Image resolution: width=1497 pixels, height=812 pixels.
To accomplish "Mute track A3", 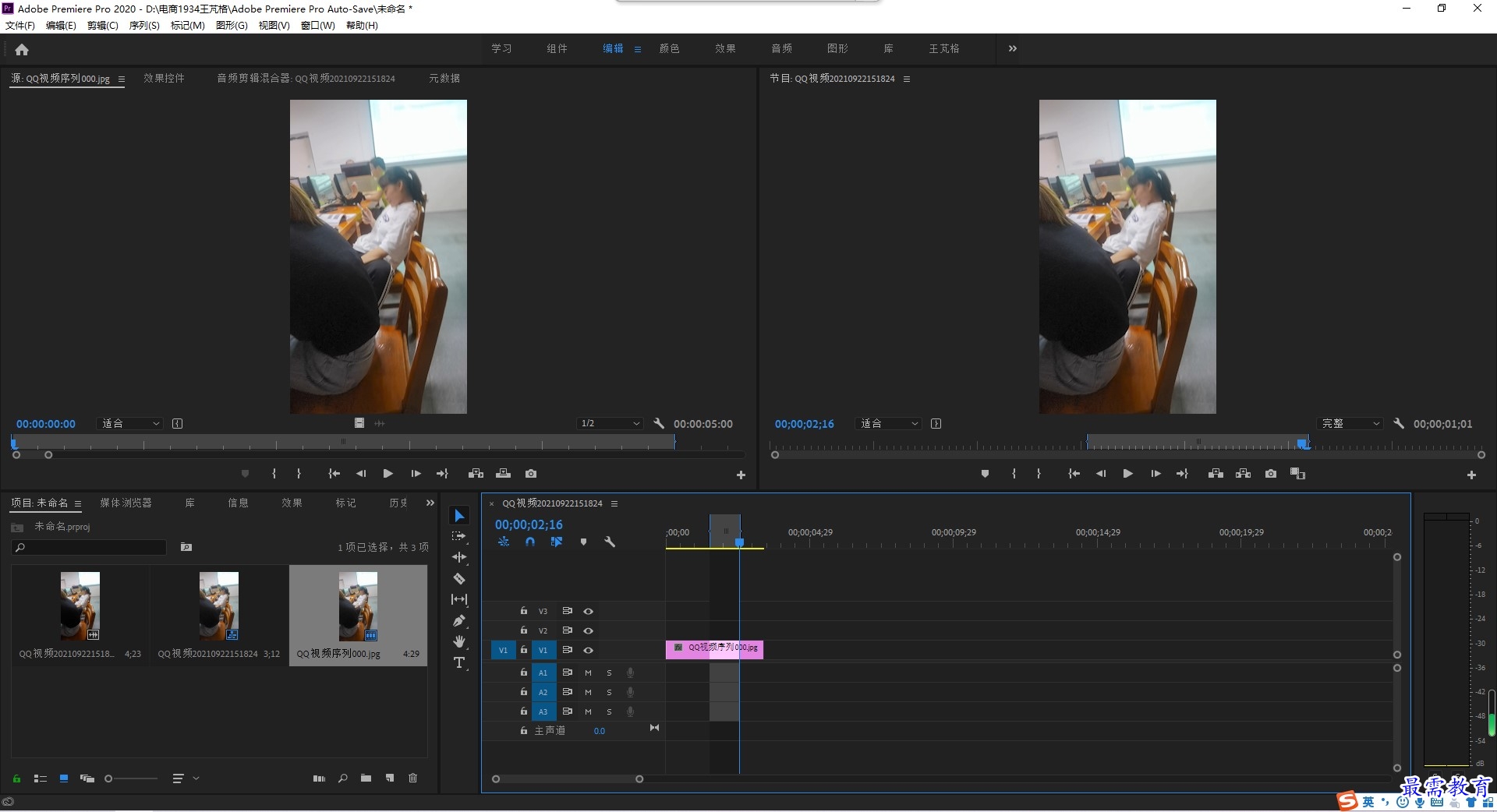I will (x=588, y=711).
